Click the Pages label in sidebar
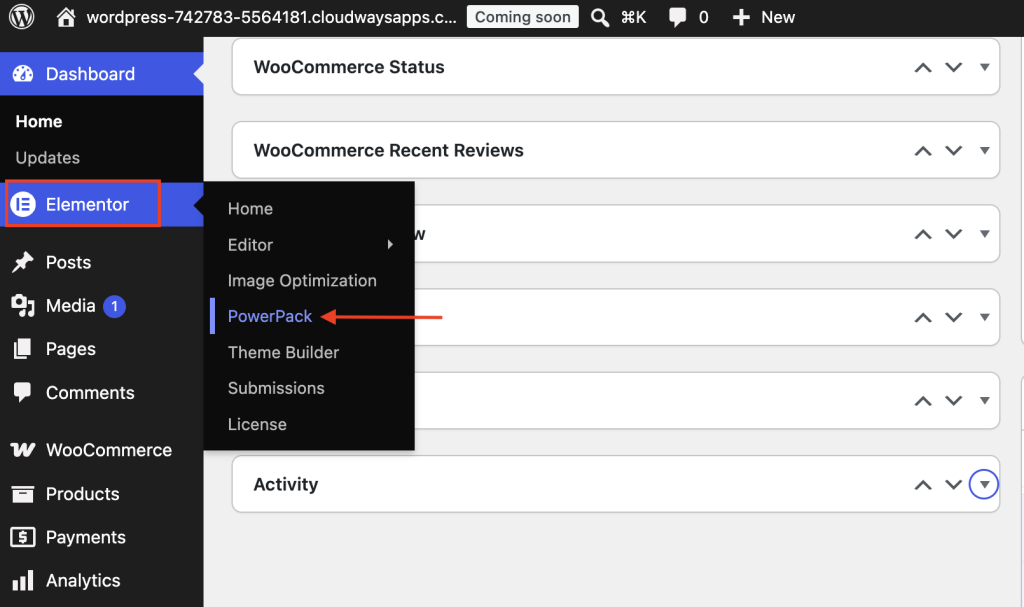Screen dimensions: 1024x607 pyautogui.click(x=71, y=350)
